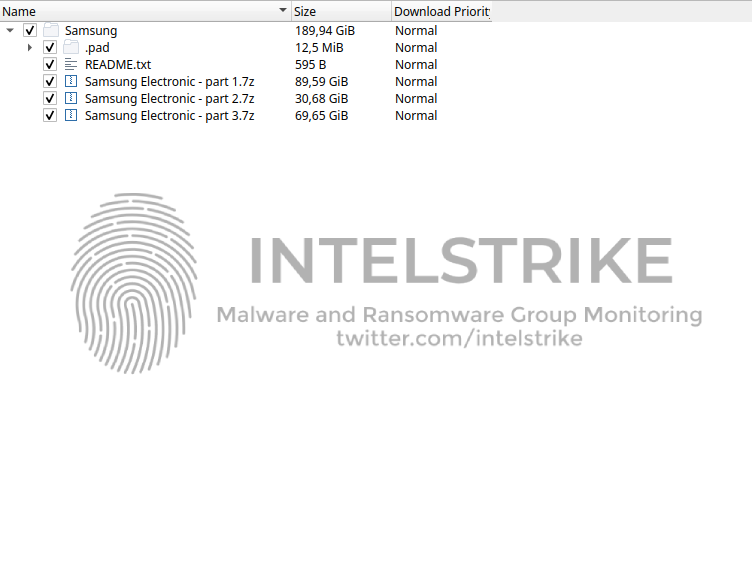This screenshot has width=752, height=566.
Task: Select the README.txt file name
Action: click(x=118, y=64)
